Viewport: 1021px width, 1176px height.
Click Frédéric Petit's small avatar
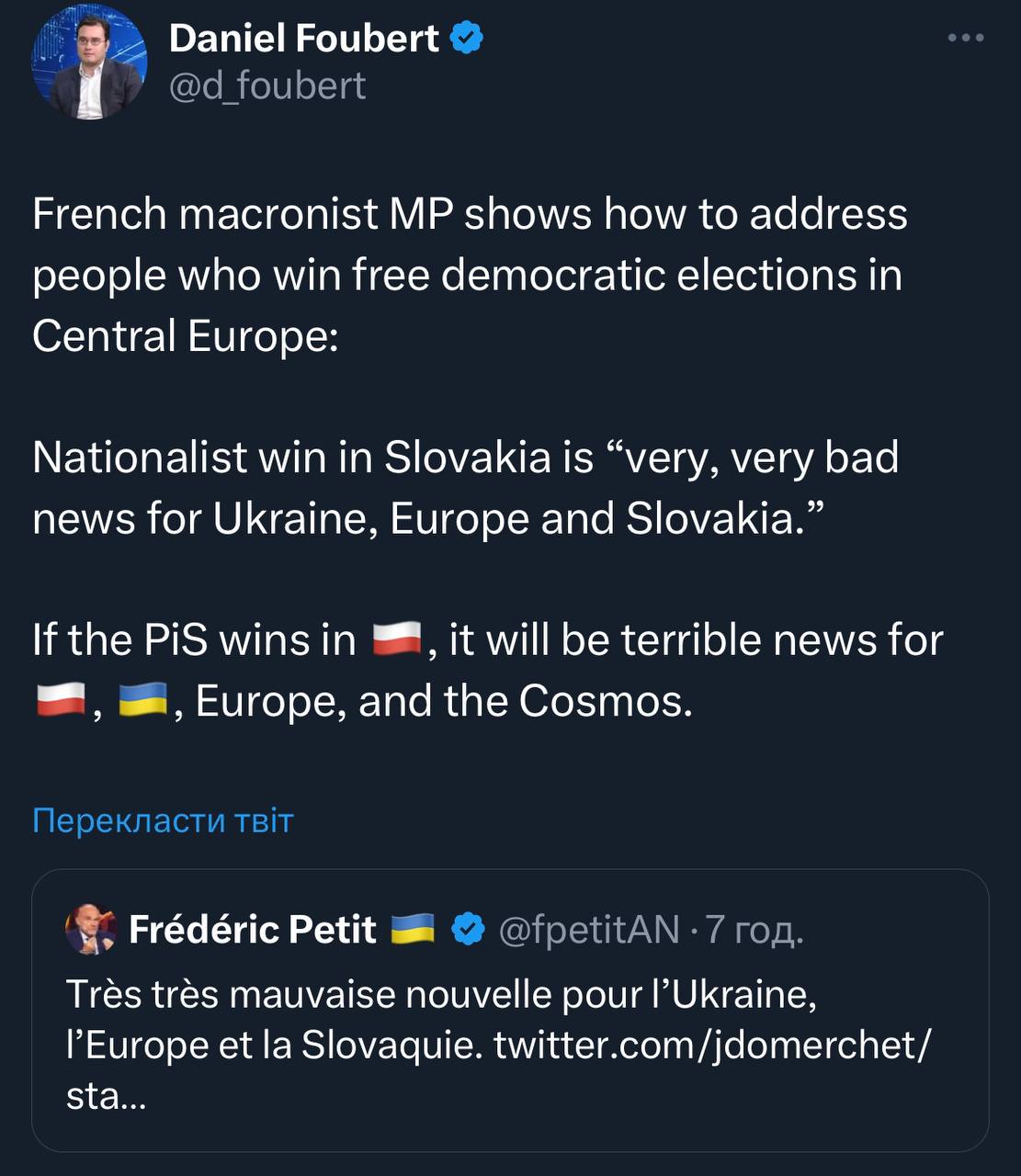click(x=90, y=930)
